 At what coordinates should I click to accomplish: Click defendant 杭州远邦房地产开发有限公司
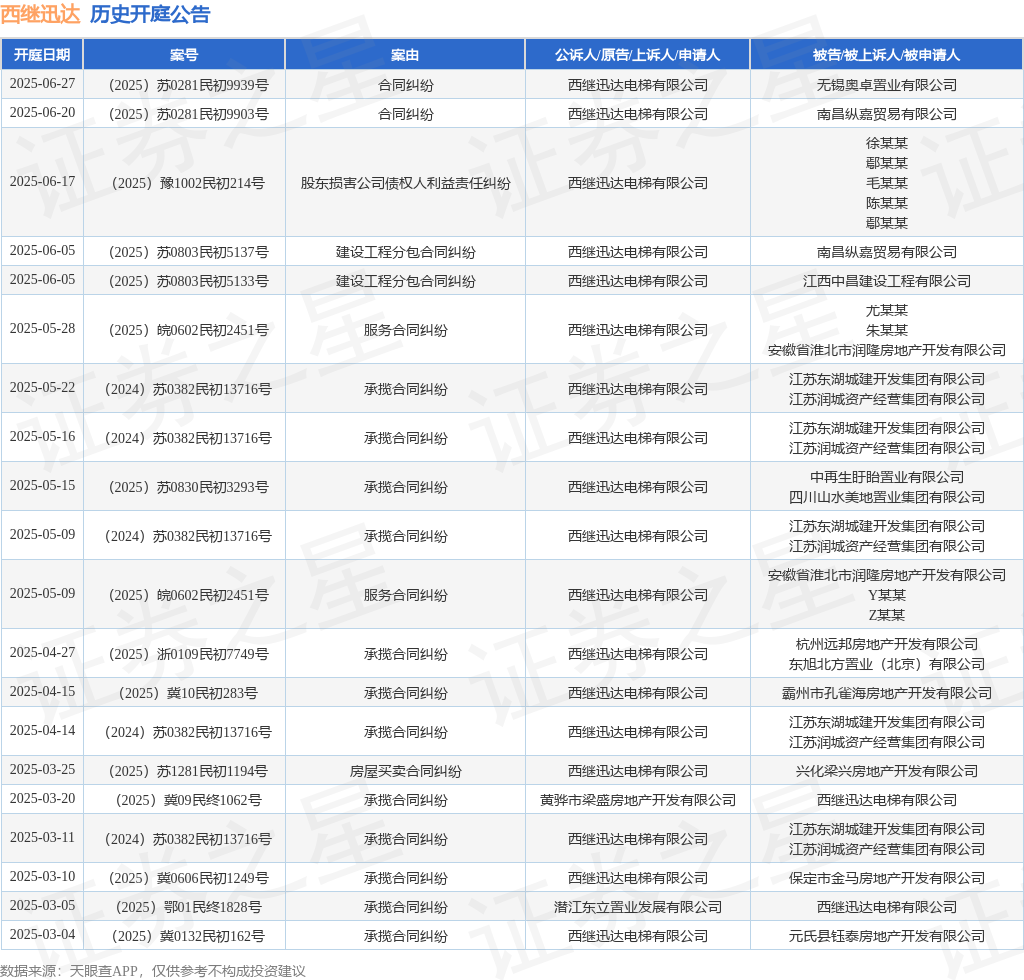[886, 644]
